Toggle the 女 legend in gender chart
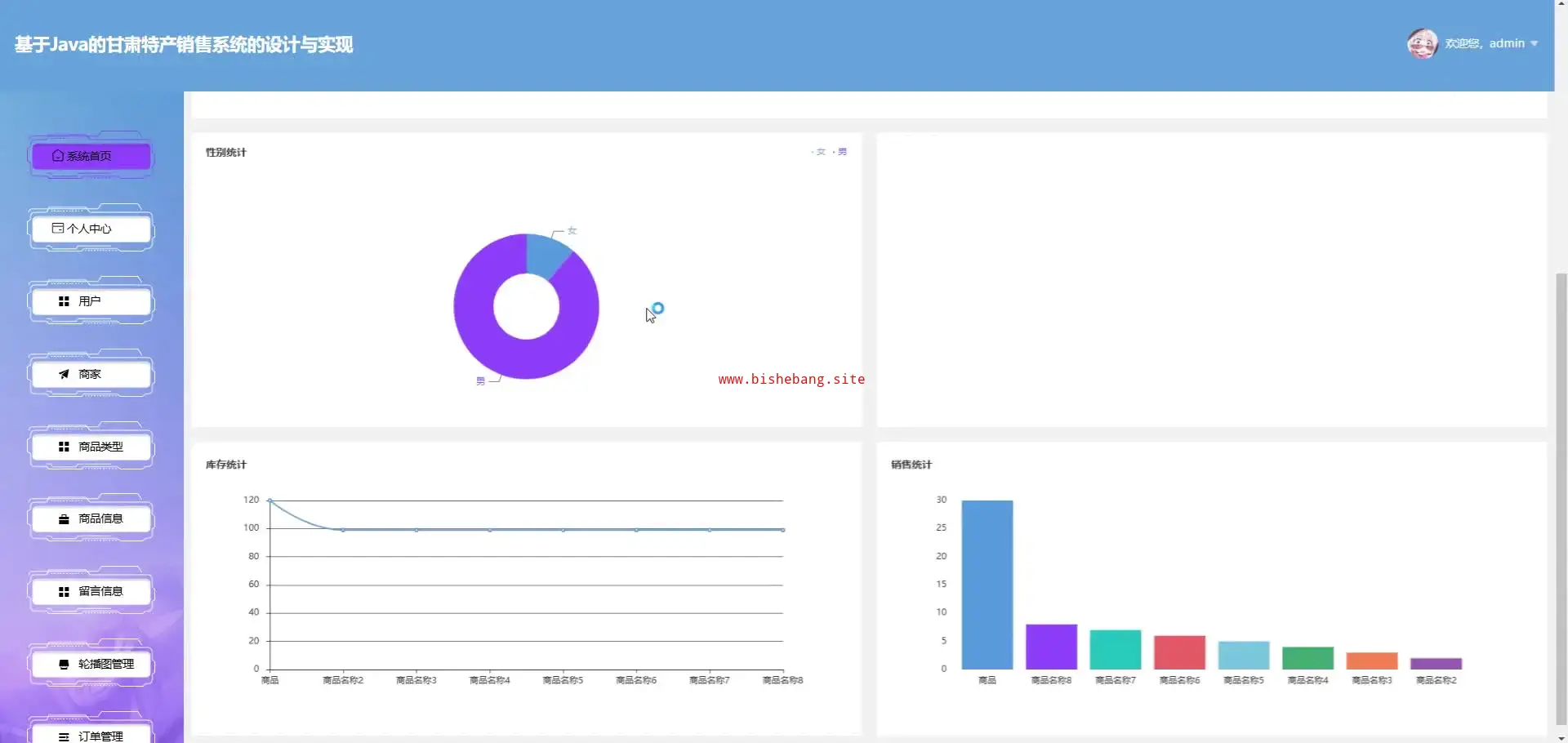The height and width of the screenshot is (743, 1568). [819, 152]
